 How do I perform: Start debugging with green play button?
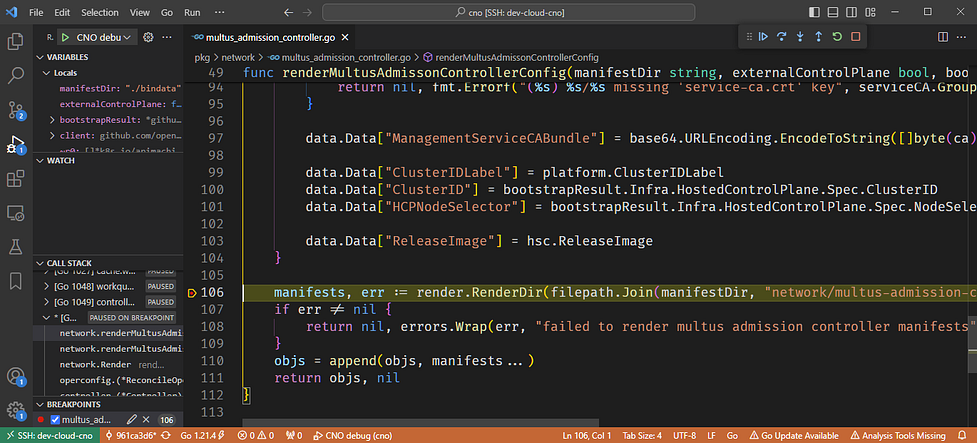point(65,37)
